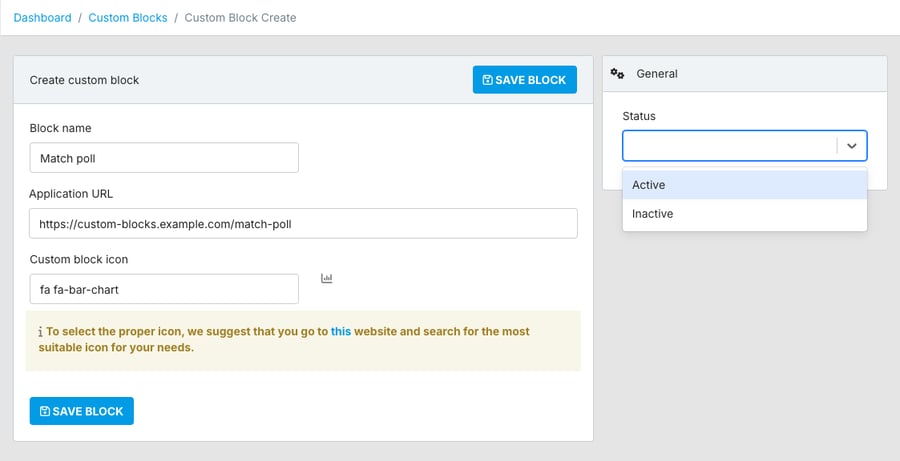This screenshot has height=461, width=900.
Task: Select Inactive status option
Action: pyautogui.click(x=744, y=214)
